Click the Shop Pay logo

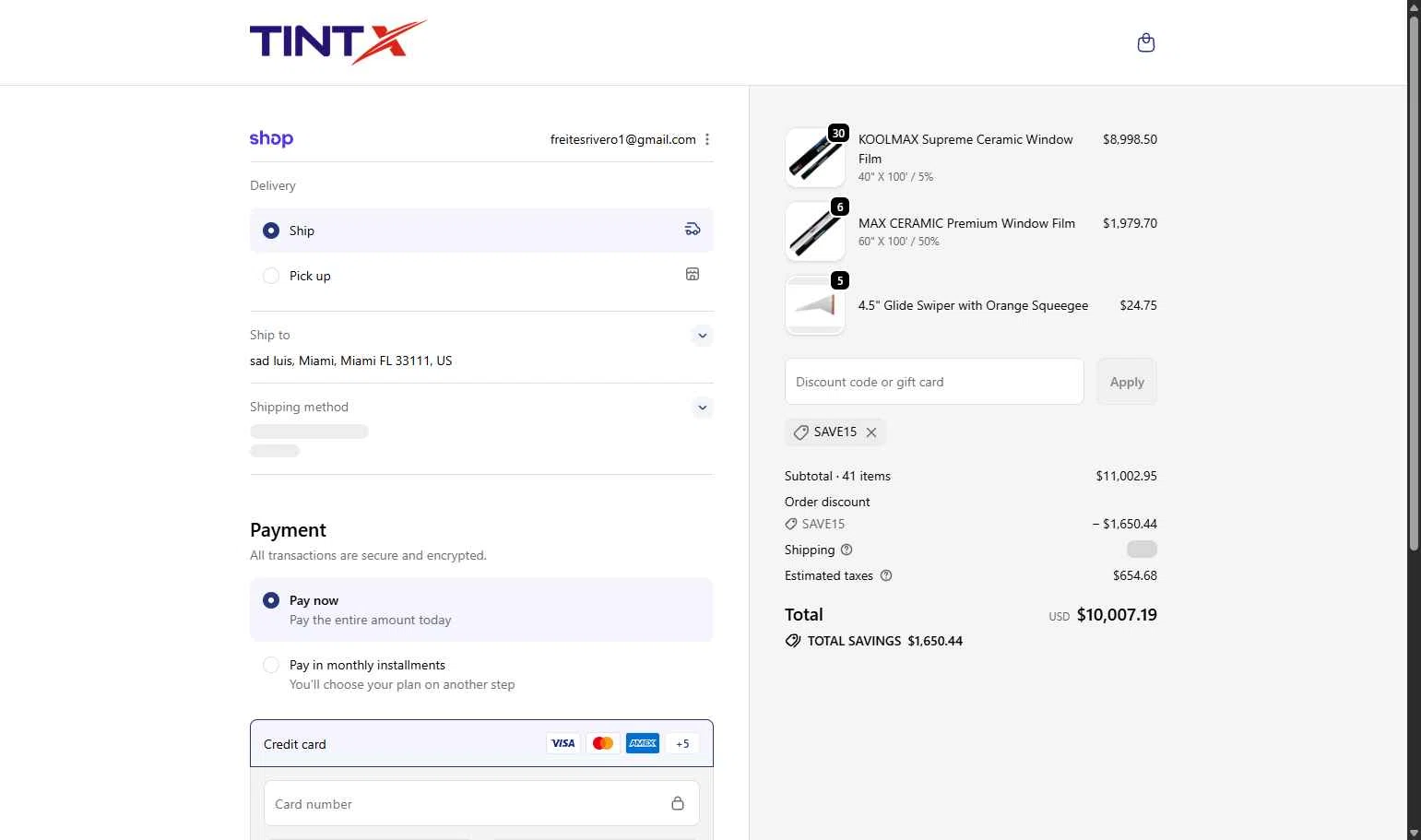(x=271, y=138)
